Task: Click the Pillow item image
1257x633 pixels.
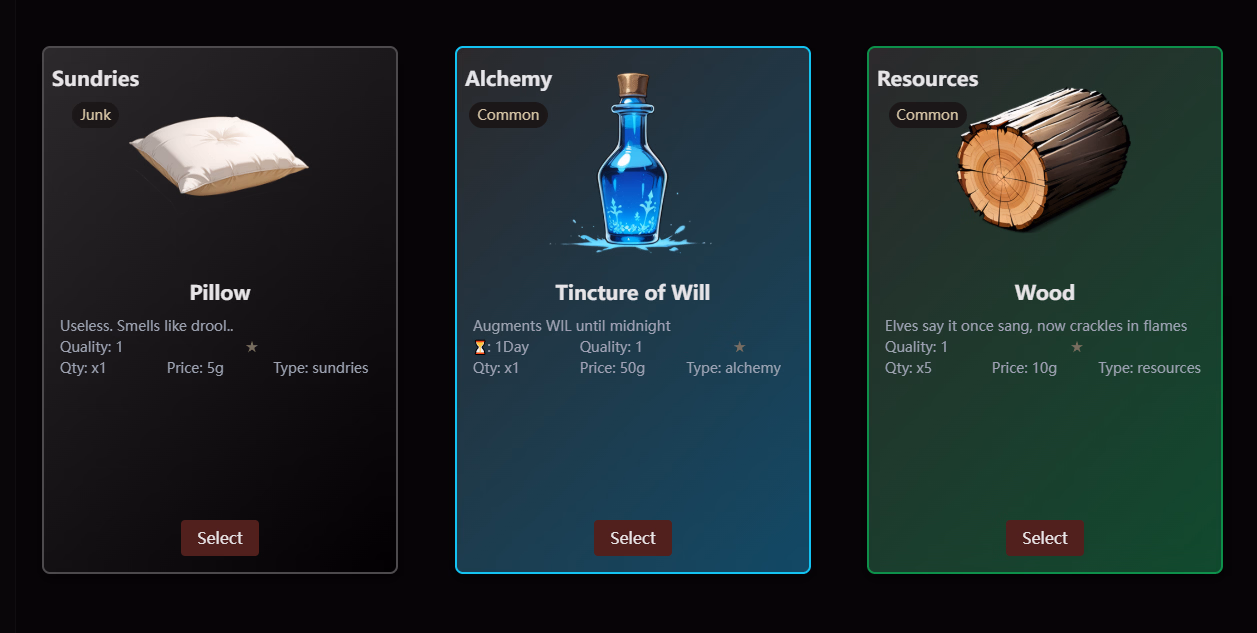Action: pos(219,157)
